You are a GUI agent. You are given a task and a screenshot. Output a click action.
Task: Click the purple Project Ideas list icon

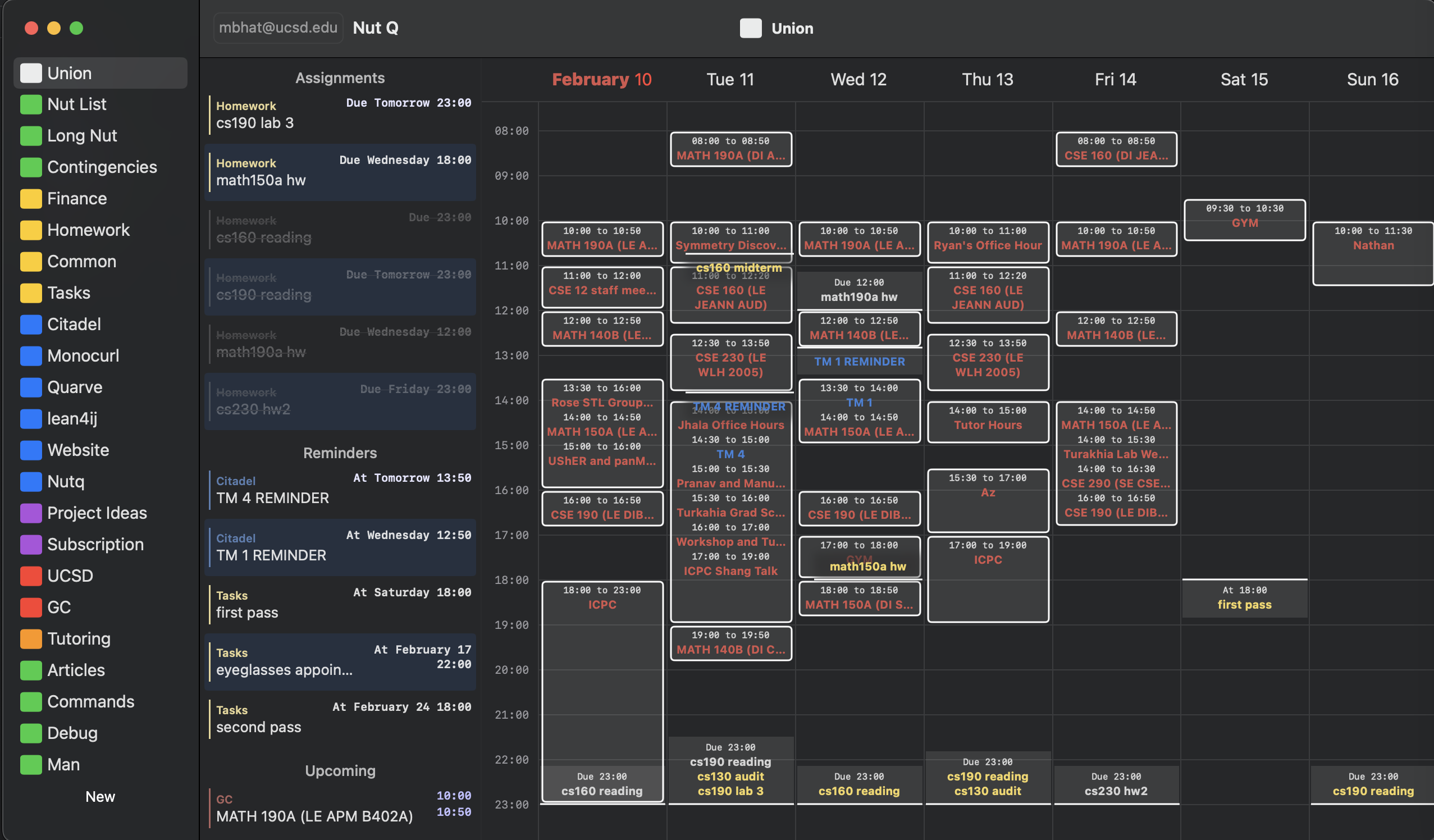pyautogui.click(x=31, y=513)
